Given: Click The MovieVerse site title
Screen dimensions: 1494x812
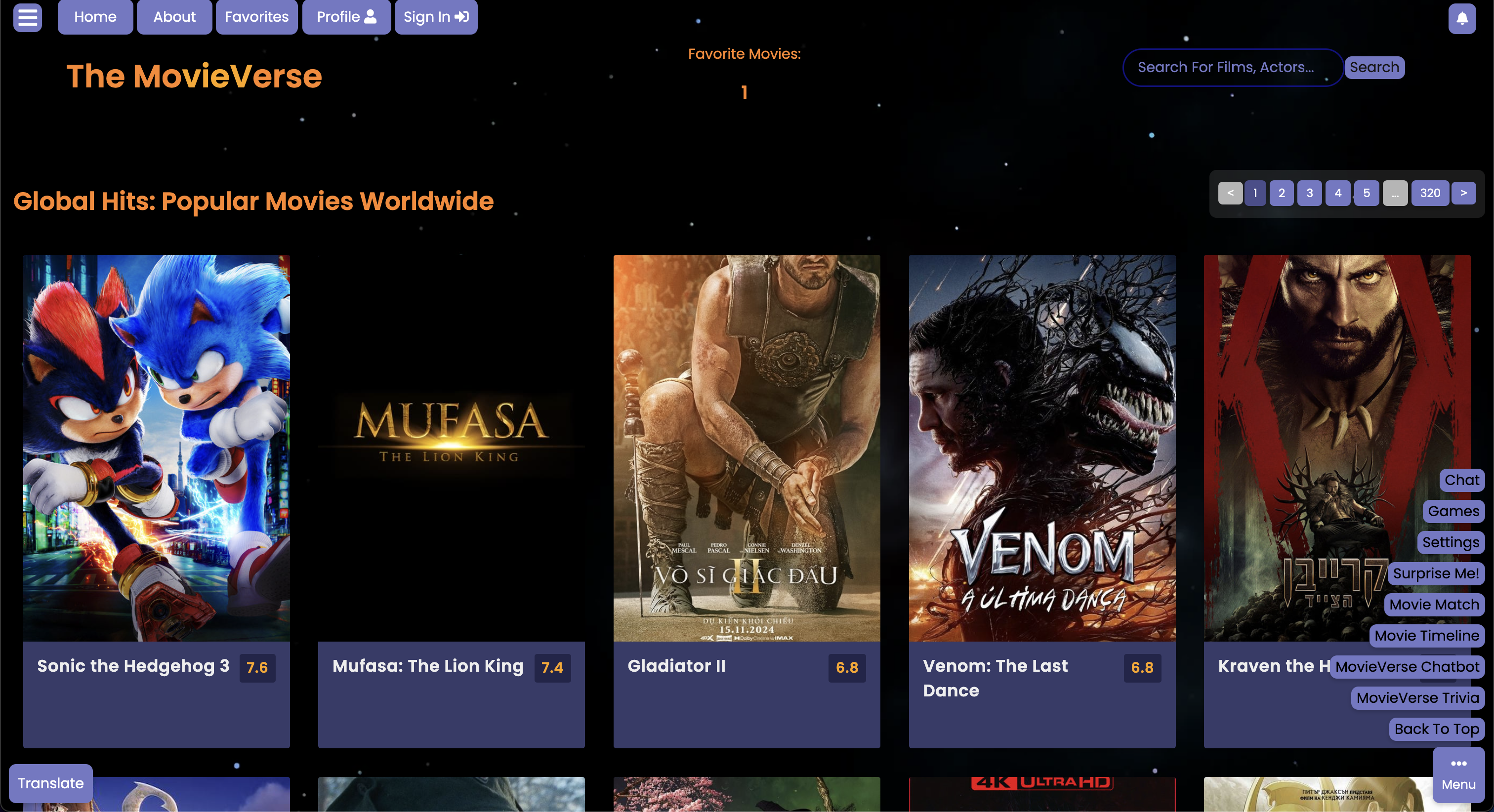Looking at the screenshot, I should point(194,76).
